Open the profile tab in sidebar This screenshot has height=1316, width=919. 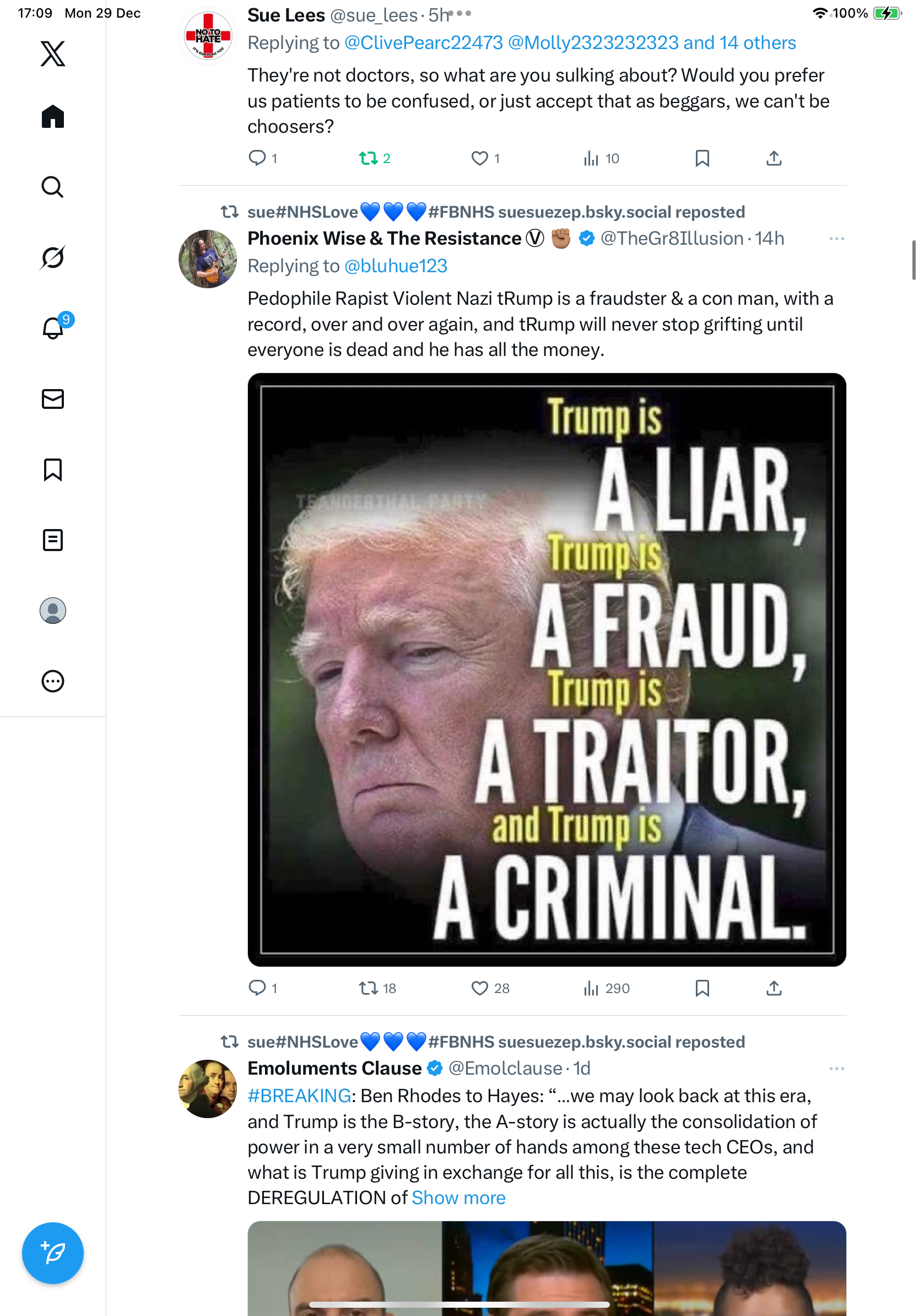click(53, 611)
